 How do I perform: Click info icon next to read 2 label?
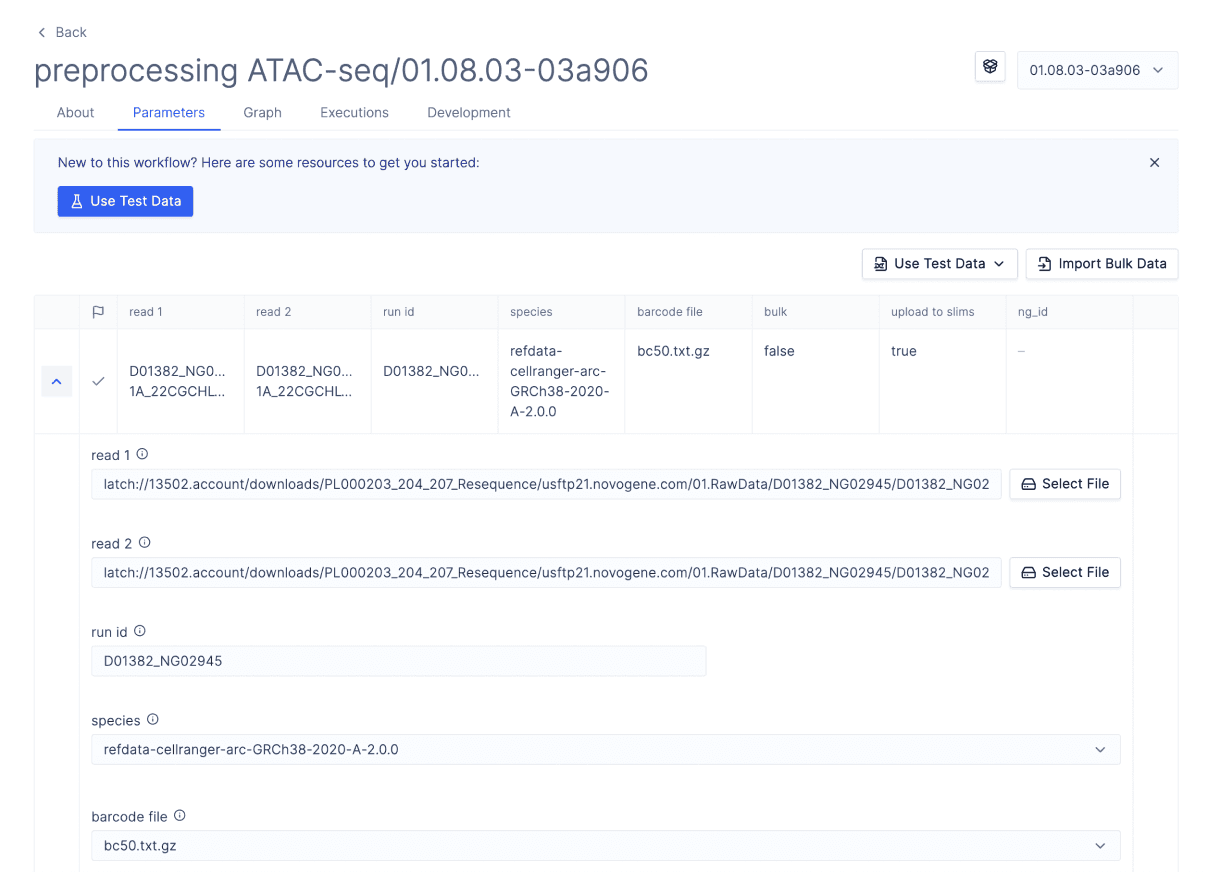(144, 543)
